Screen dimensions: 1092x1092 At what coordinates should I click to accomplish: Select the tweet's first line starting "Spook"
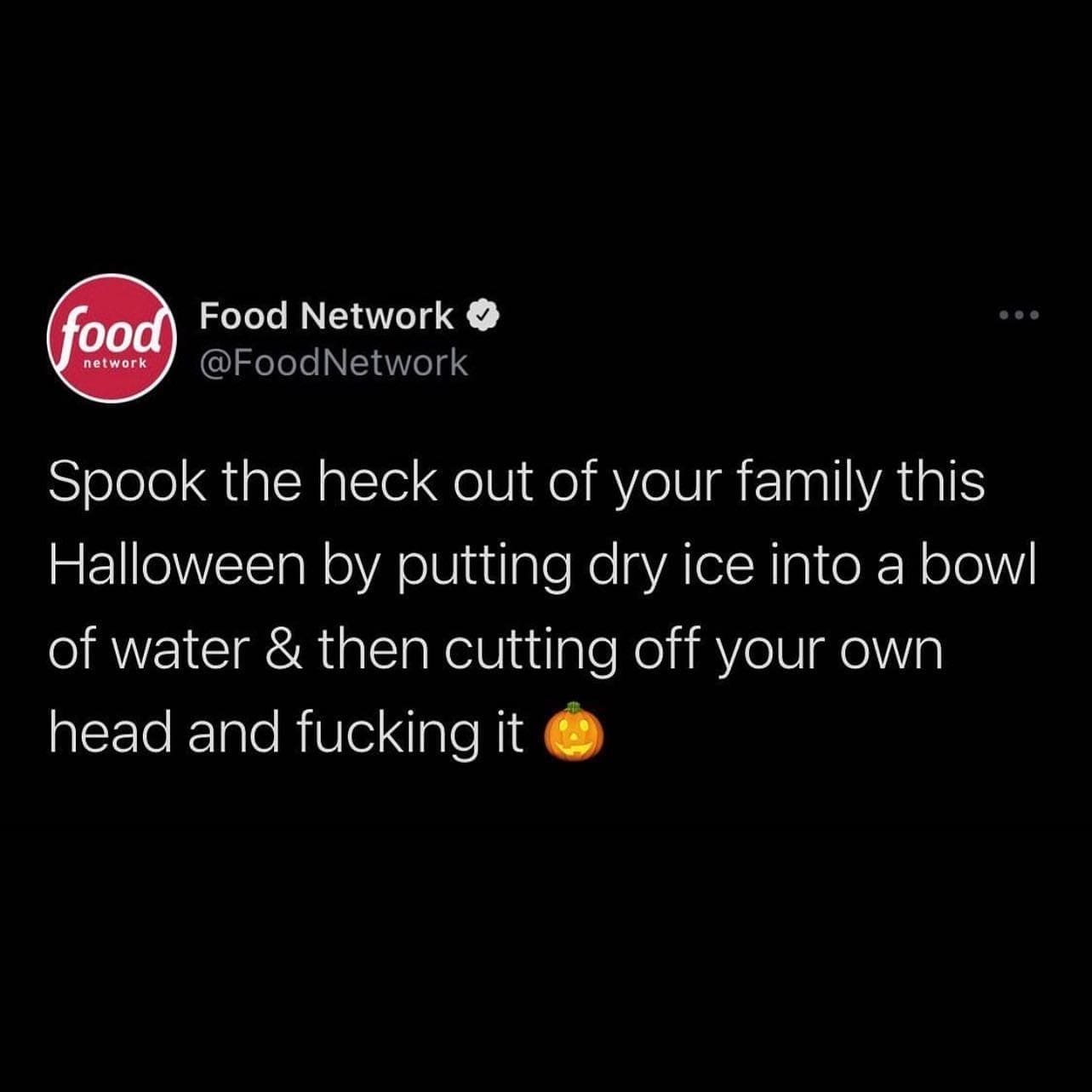(516, 483)
